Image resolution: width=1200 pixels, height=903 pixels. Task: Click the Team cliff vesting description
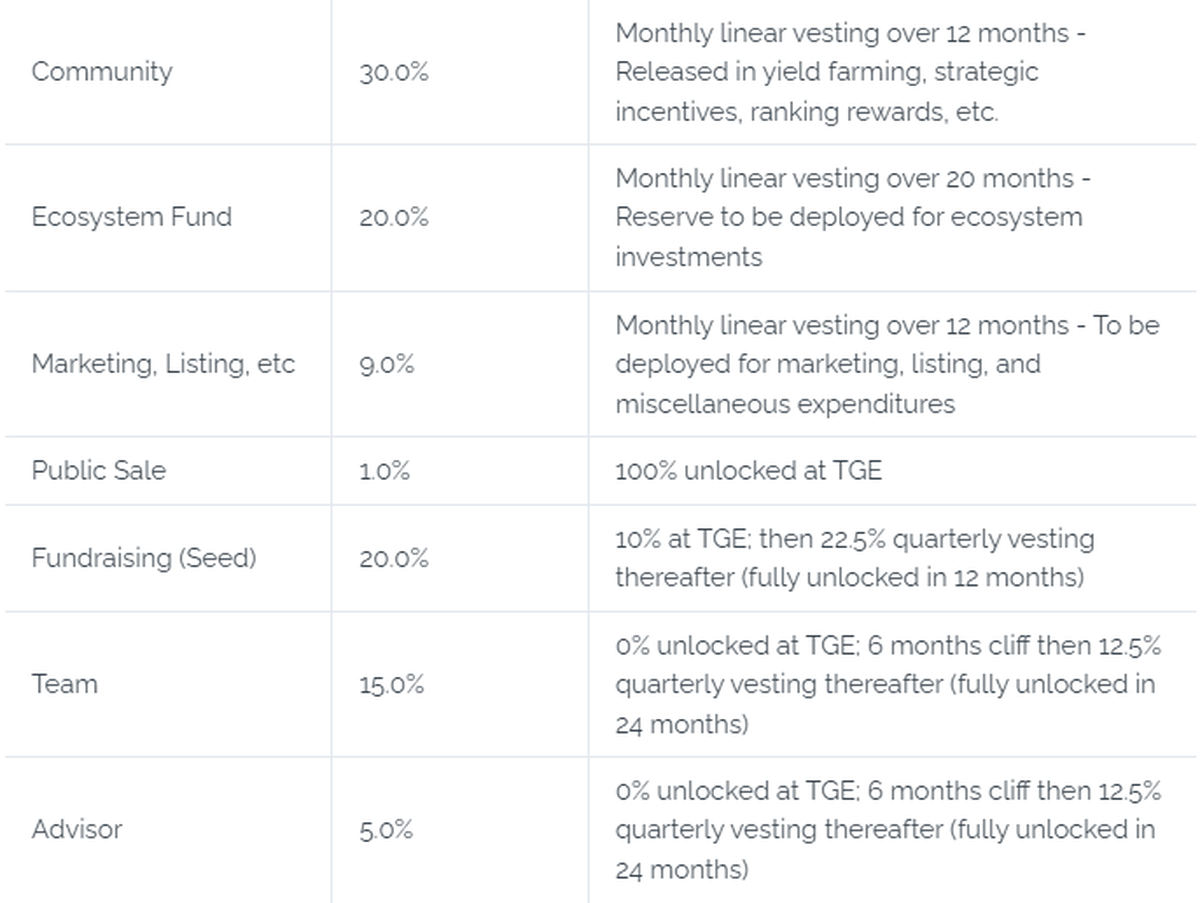(x=886, y=685)
